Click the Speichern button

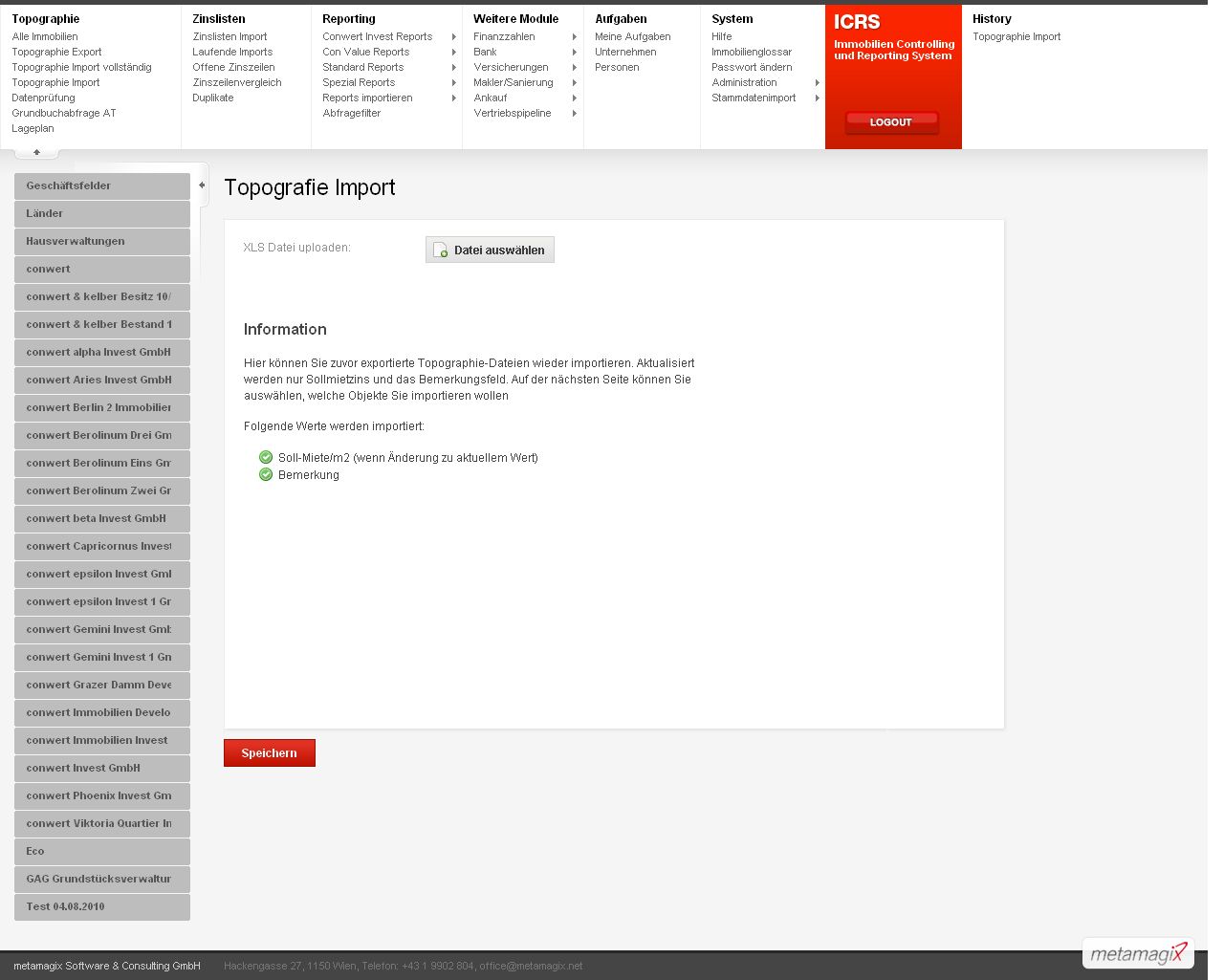pos(270,753)
